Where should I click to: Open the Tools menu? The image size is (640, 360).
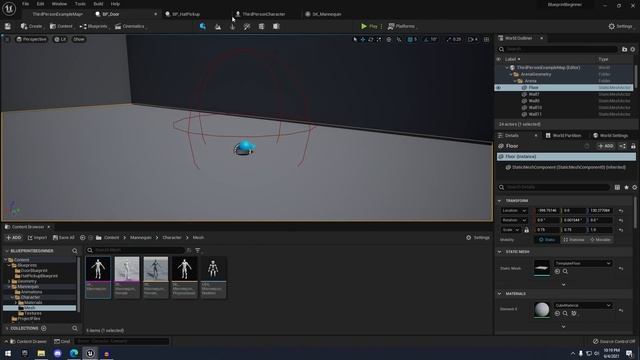tap(80, 4)
